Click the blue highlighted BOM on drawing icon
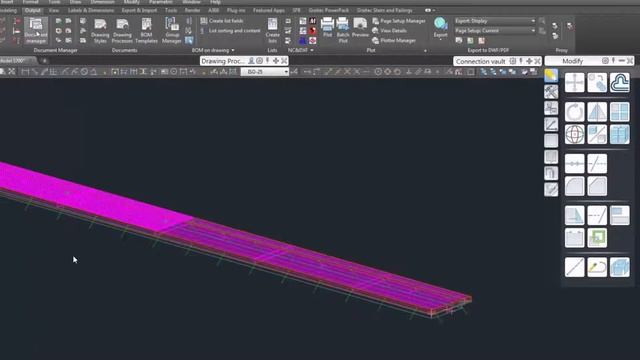 189,40
